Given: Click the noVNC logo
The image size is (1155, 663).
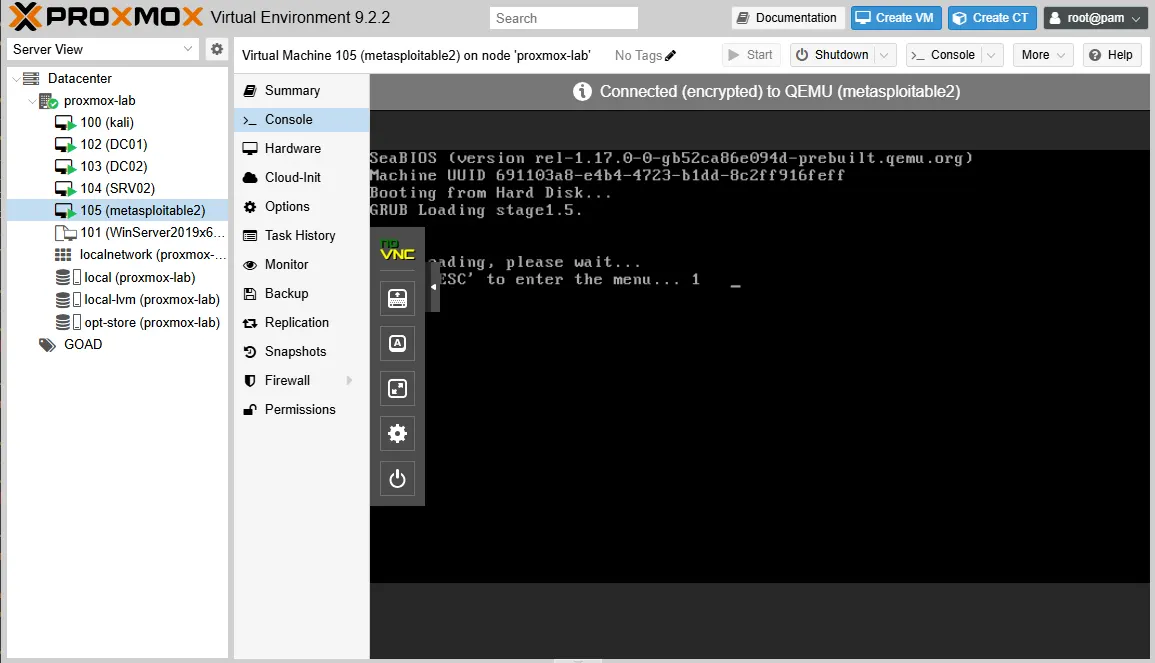Looking at the screenshot, I should point(397,250).
